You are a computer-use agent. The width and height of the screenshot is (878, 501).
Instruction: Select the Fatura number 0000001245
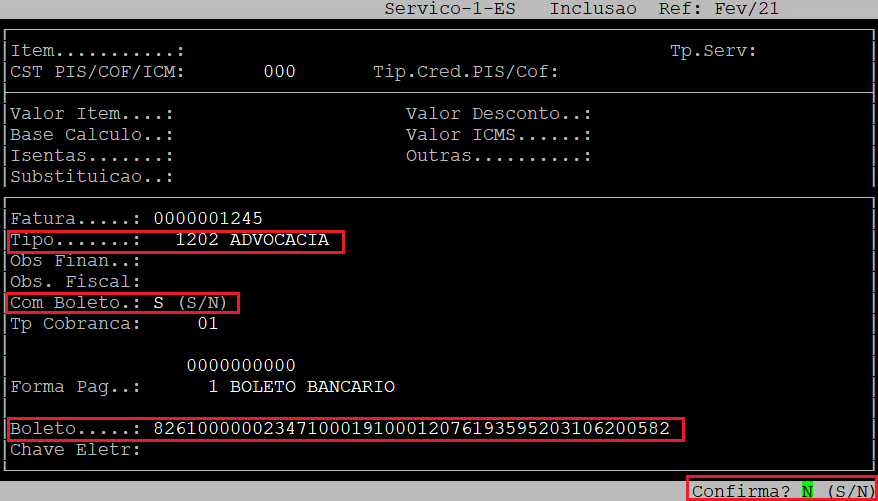208,219
